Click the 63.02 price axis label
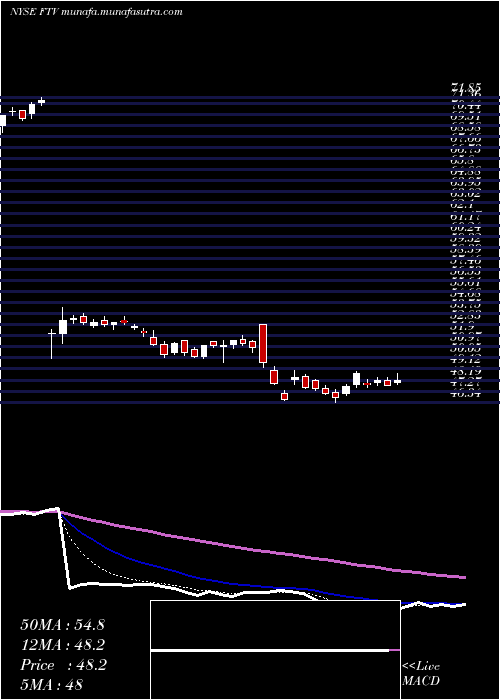The width and height of the screenshot is (500, 700). click(466, 194)
